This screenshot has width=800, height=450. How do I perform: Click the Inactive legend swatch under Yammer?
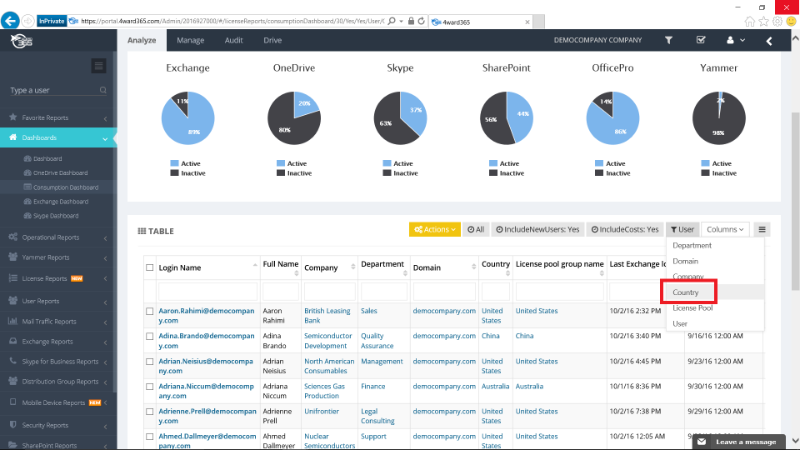coord(705,173)
